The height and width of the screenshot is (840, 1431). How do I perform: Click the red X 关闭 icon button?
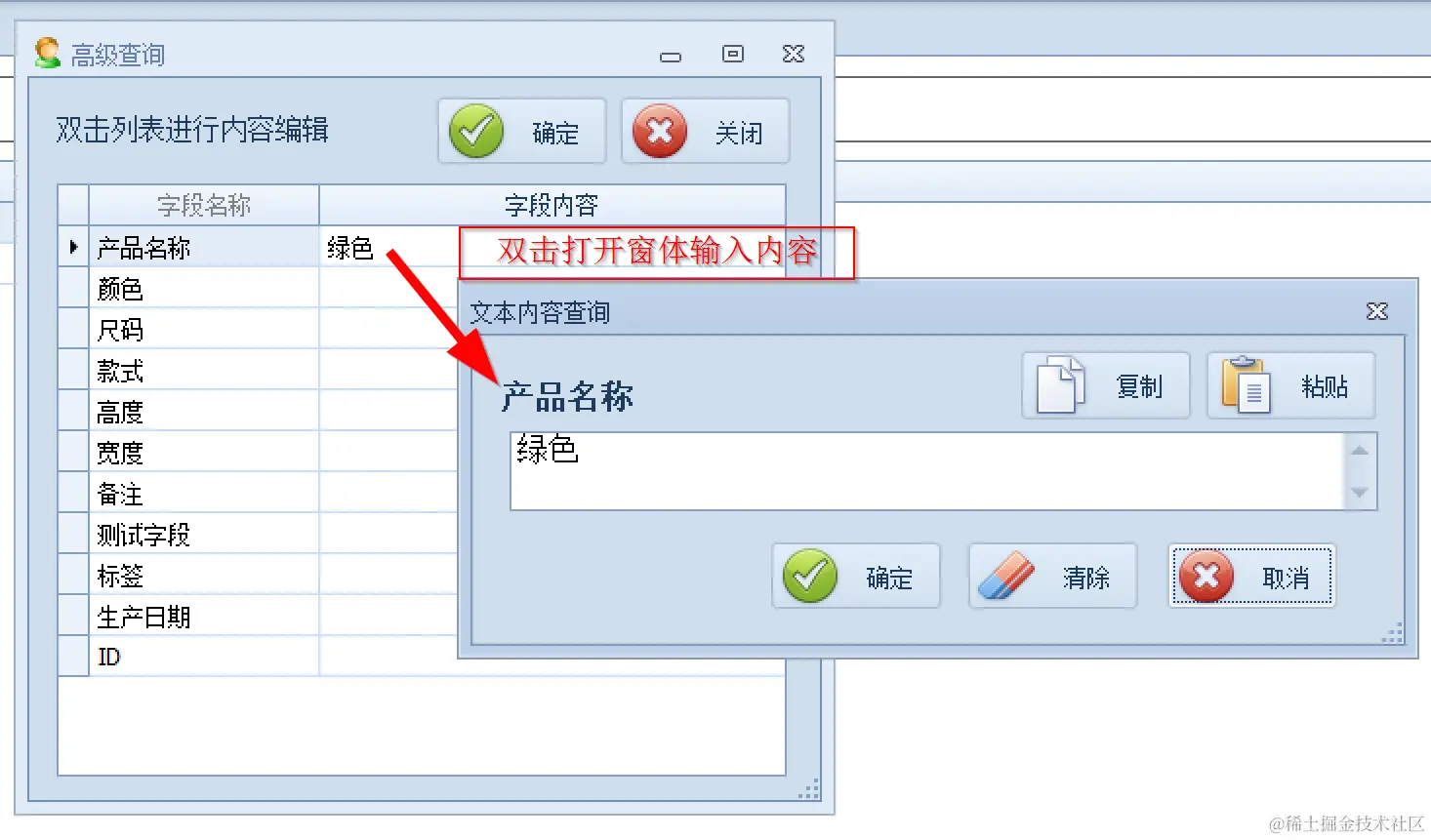pyautogui.click(x=705, y=131)
